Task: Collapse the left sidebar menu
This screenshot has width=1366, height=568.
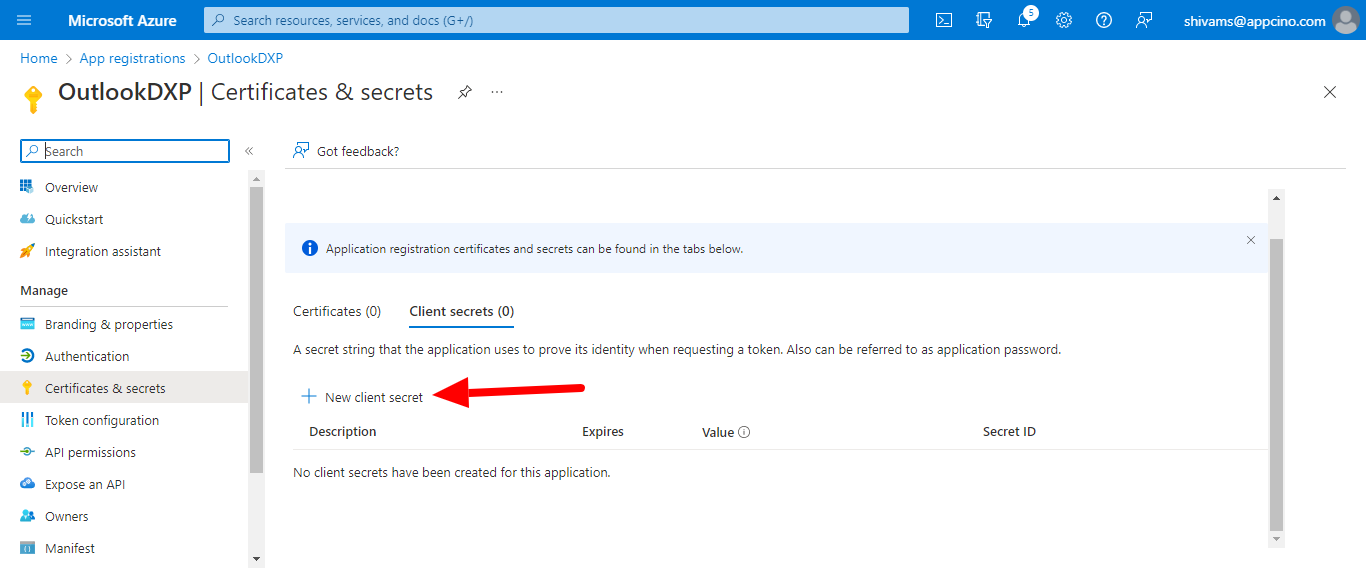Action: tap(249, 151)
